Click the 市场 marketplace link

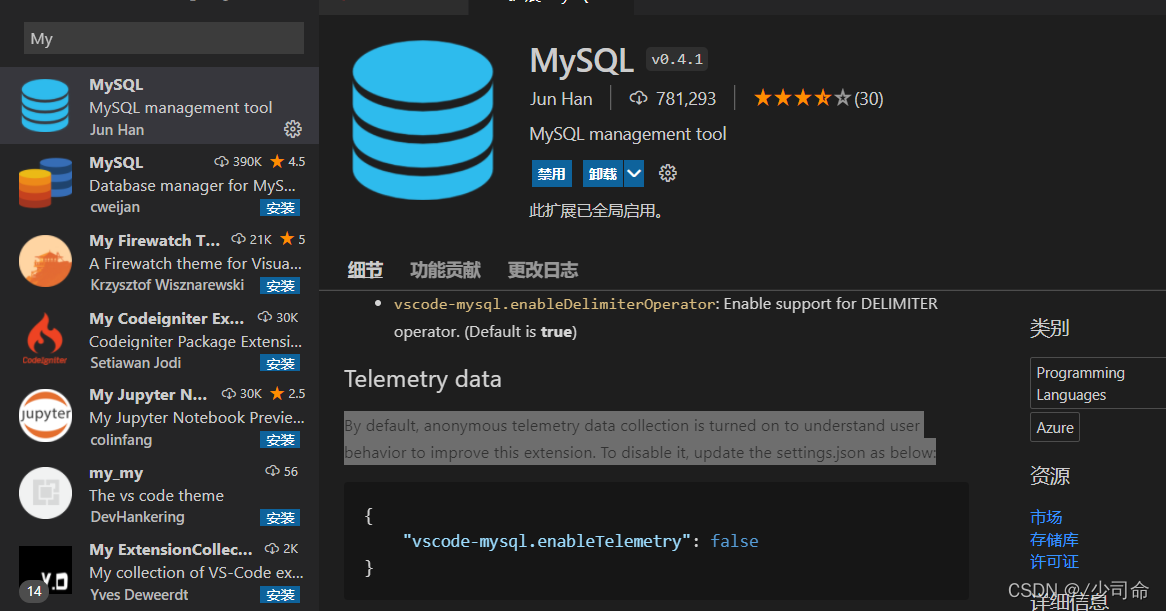click(1046, 517)
